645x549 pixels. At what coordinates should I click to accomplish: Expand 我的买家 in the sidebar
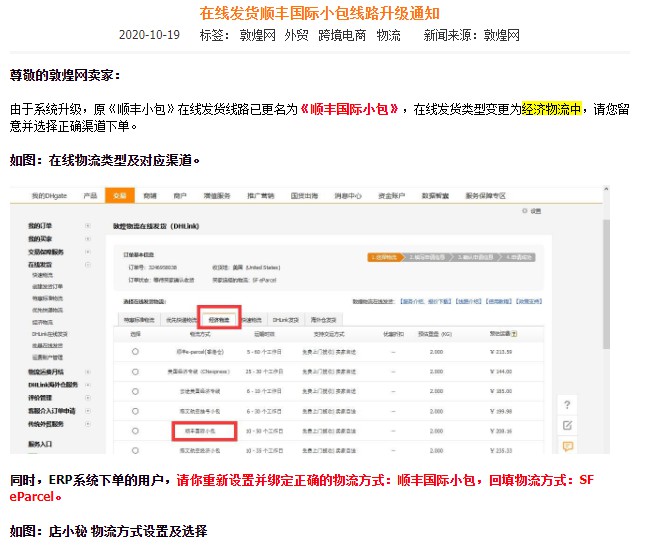point(88,239)
